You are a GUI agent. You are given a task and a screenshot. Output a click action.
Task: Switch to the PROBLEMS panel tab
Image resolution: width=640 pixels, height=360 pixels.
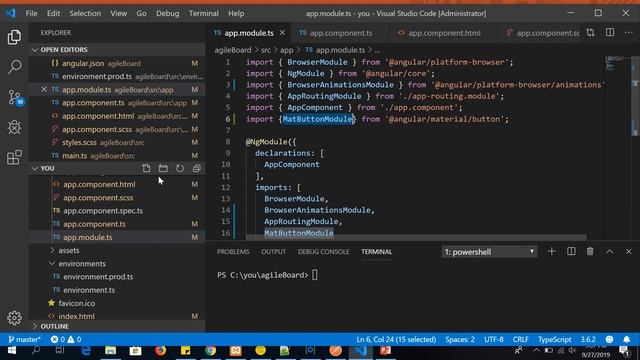tap(233, 251)
